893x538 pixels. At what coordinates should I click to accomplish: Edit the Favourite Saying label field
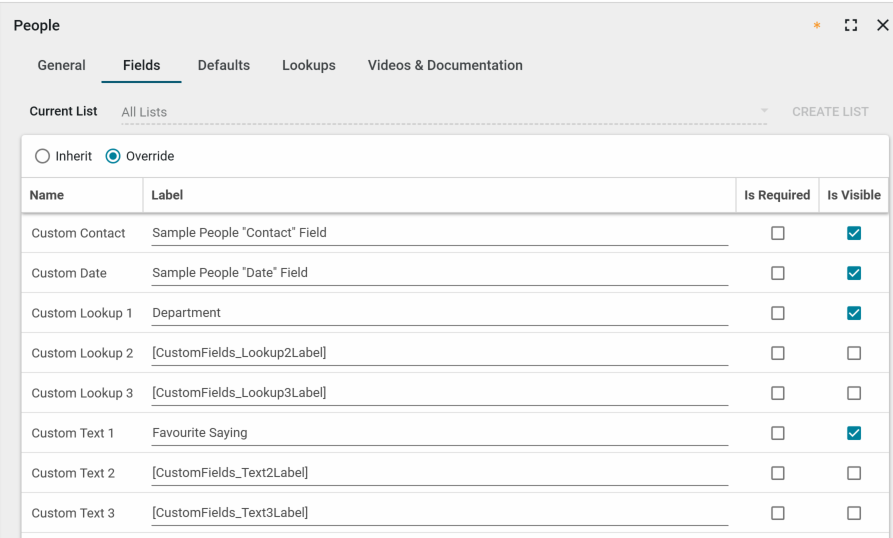[439, 433]
